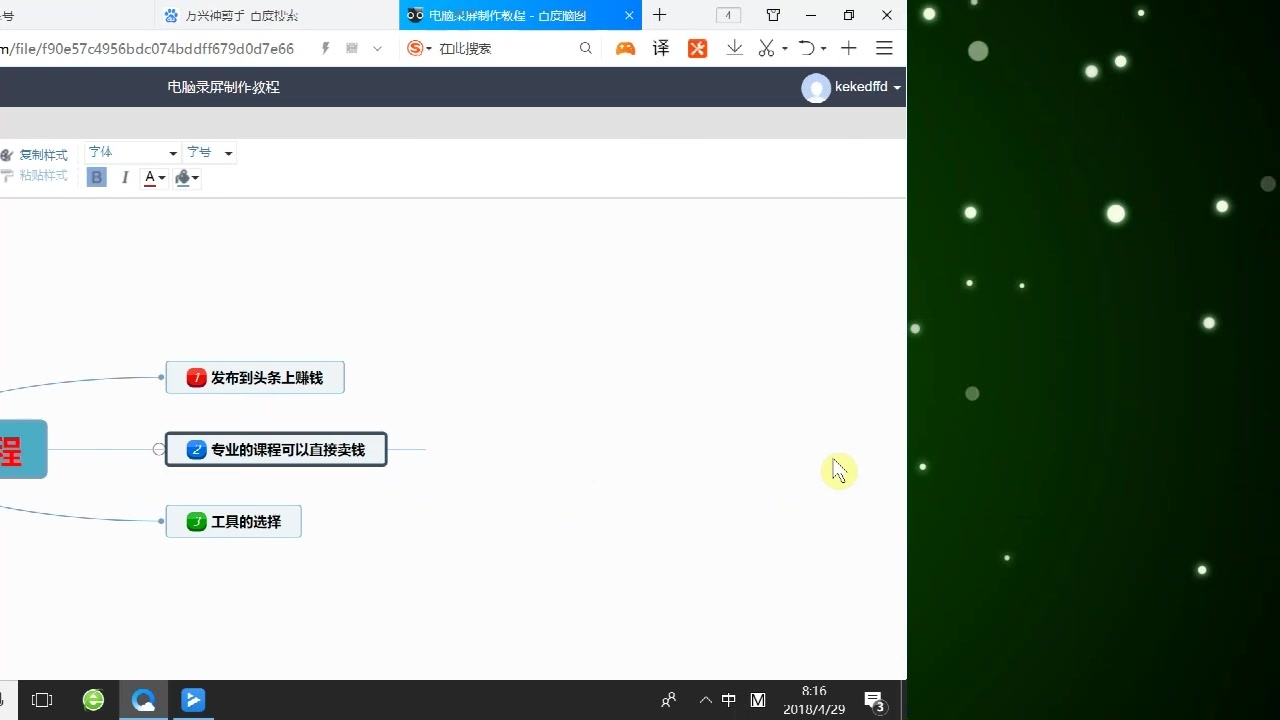Click the magnifier search icon
The height and width of the screenshot is (720, 1280).
click(x=586, y=48)
